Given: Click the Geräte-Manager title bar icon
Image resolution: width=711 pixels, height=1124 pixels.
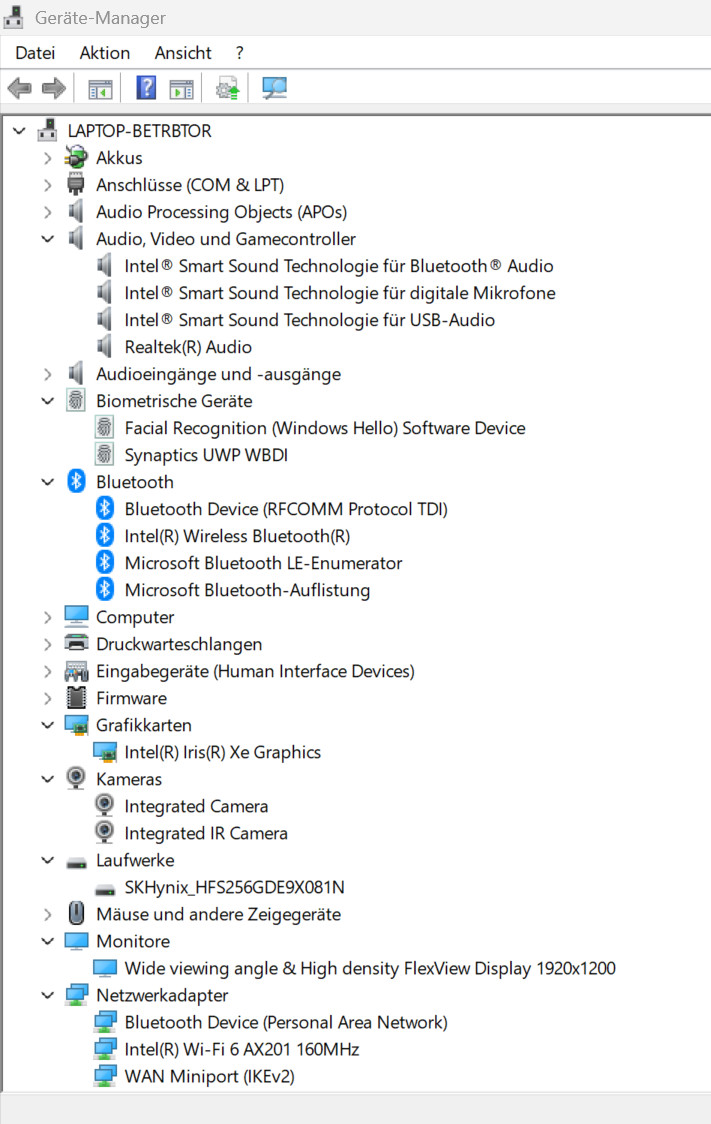Looking at the screenshot, I should 14,17.
